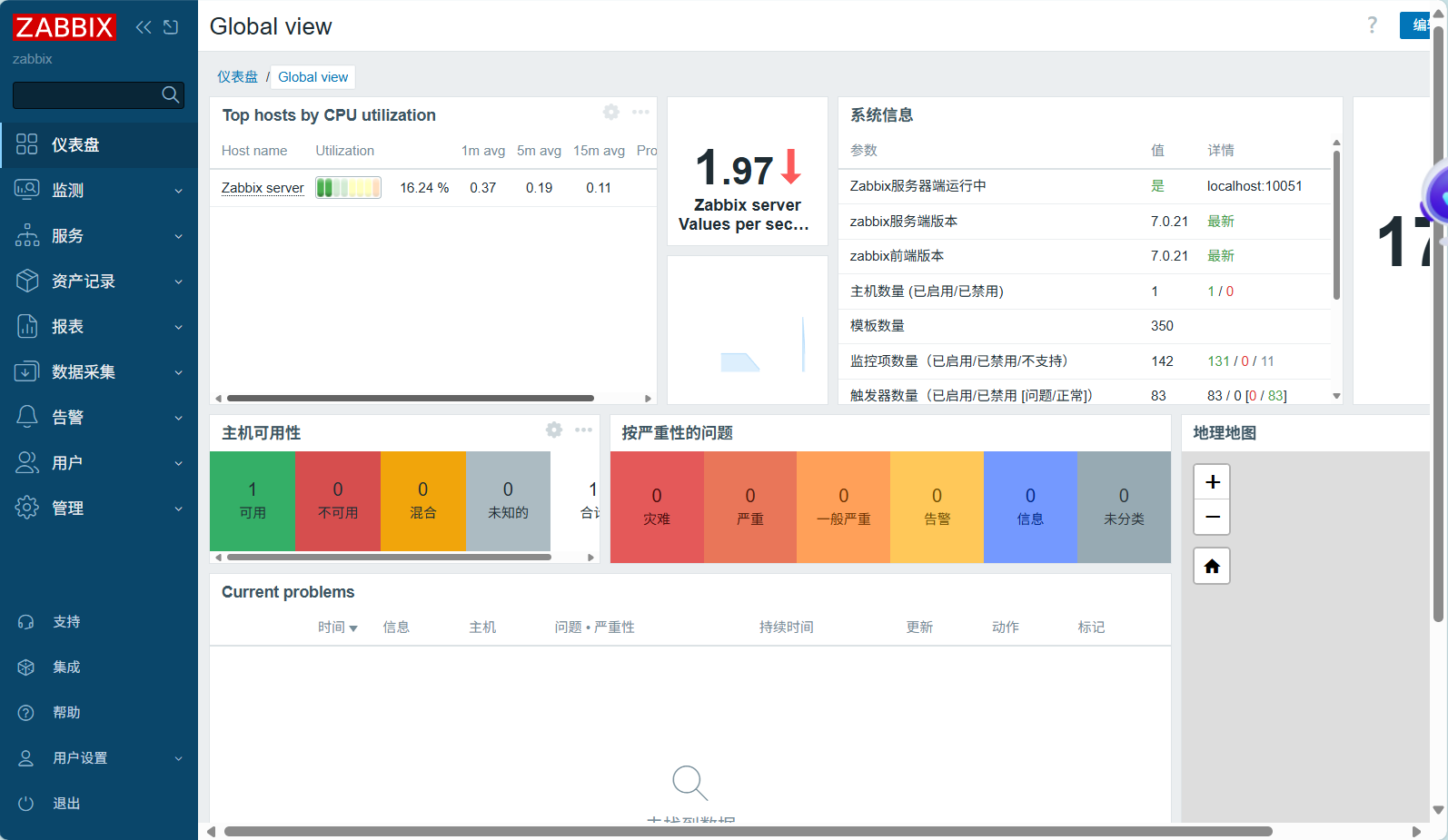The width and height of the screenshot is (1448, 840).
Task: Click the Top hosts horizontal scrollbar
Action: coord(411,399)
